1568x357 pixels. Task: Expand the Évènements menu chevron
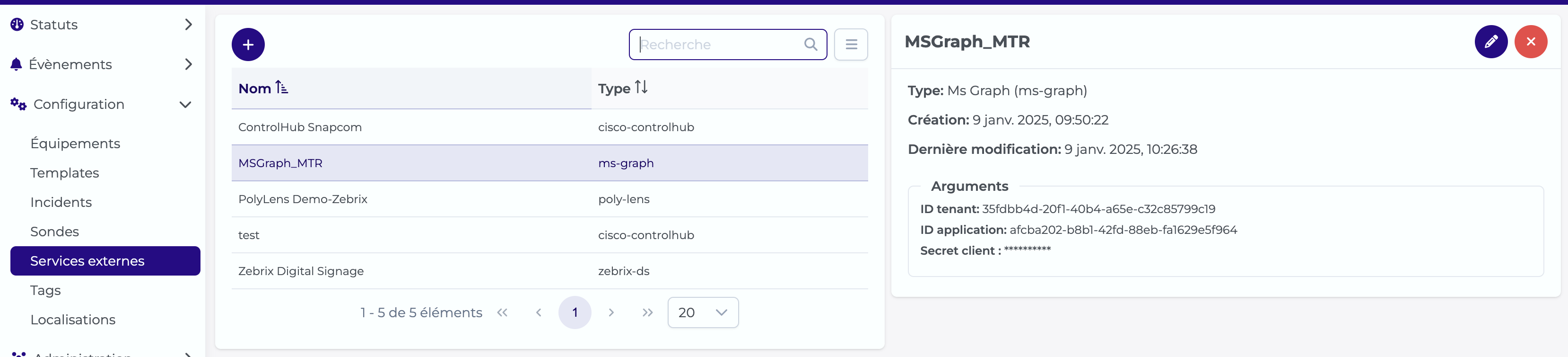point(188,64)
